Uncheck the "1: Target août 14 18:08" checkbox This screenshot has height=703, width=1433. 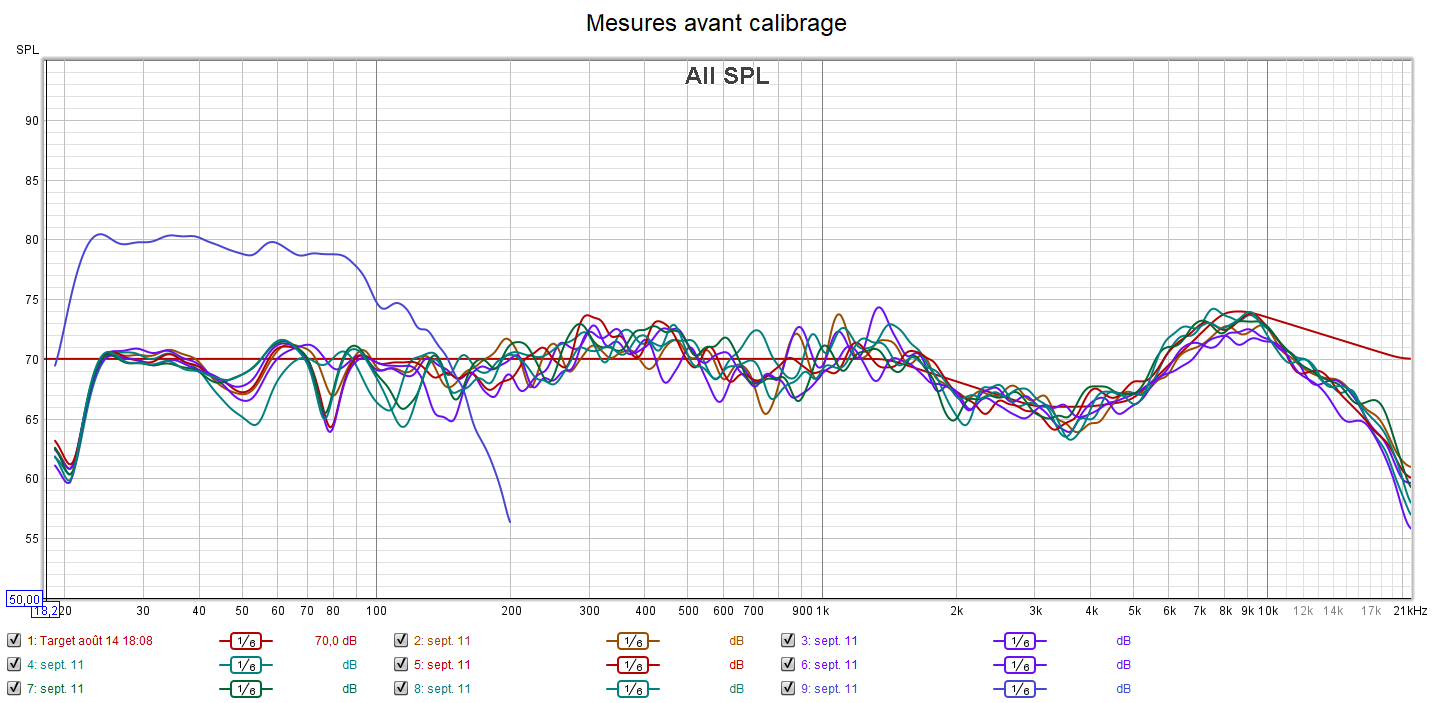(14, 641)
